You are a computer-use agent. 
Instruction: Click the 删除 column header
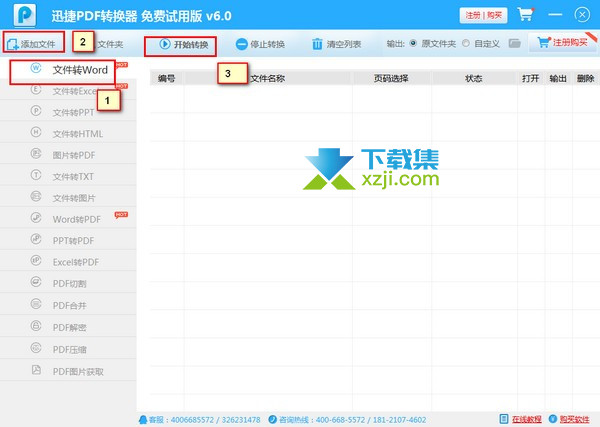click(x=585, y=78)
